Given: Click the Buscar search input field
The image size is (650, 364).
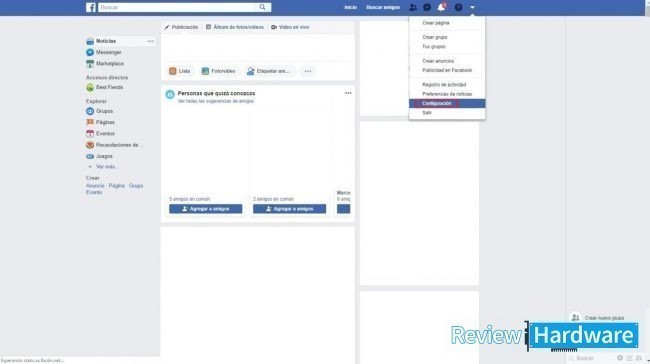Looking at the screenshot, I should point(178,7).
